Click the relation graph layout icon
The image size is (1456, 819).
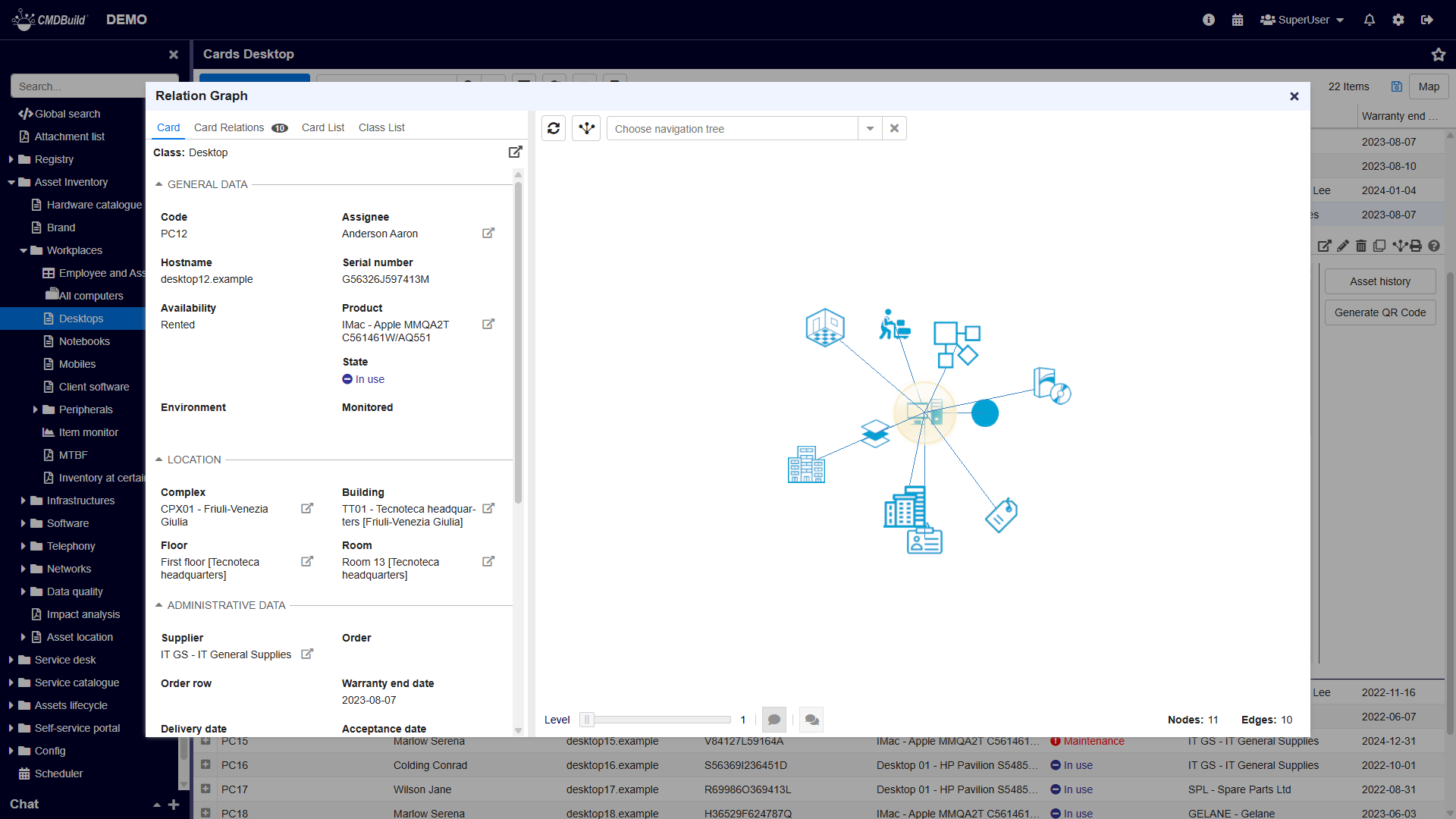coord(586,128)
